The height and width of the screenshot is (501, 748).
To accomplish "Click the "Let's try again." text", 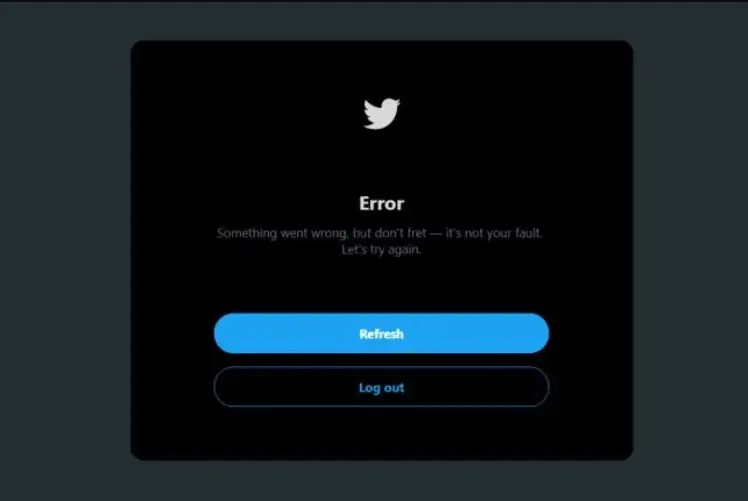I will [x=381, y=250].
